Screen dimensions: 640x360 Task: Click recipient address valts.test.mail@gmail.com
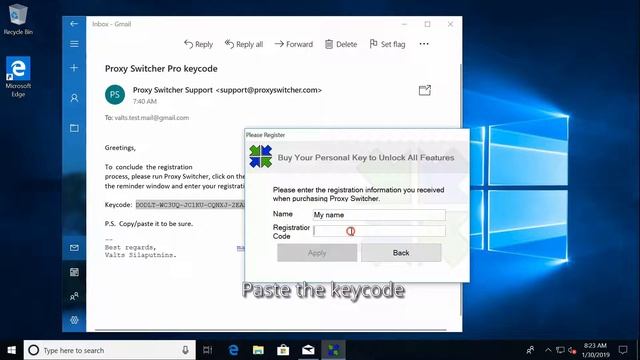[x=152, y=118]
